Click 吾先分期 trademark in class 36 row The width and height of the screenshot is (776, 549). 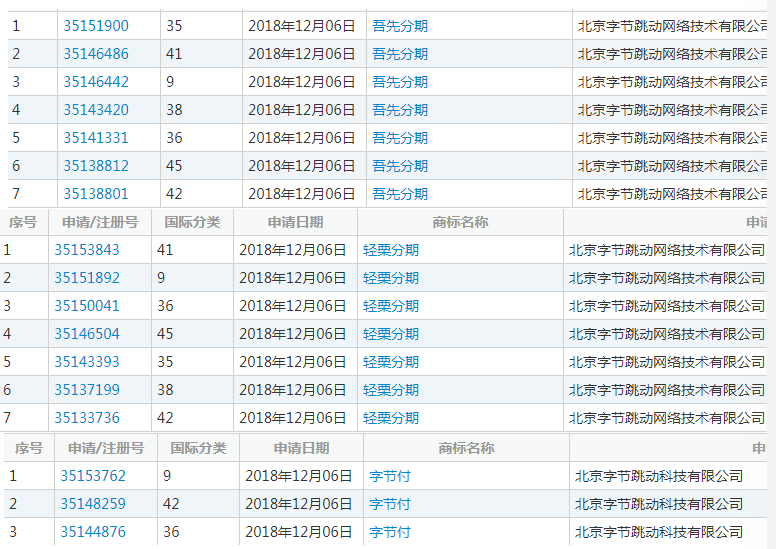(400, 138)
